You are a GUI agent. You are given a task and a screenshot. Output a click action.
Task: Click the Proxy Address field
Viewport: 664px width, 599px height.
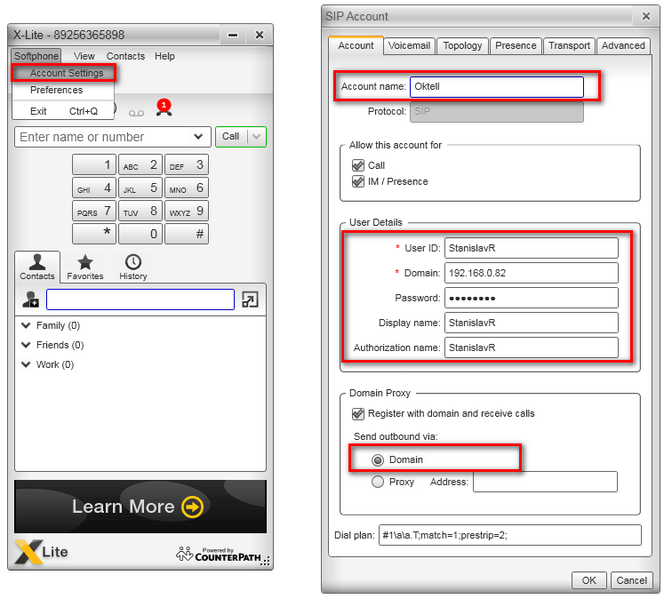[545, 482]
